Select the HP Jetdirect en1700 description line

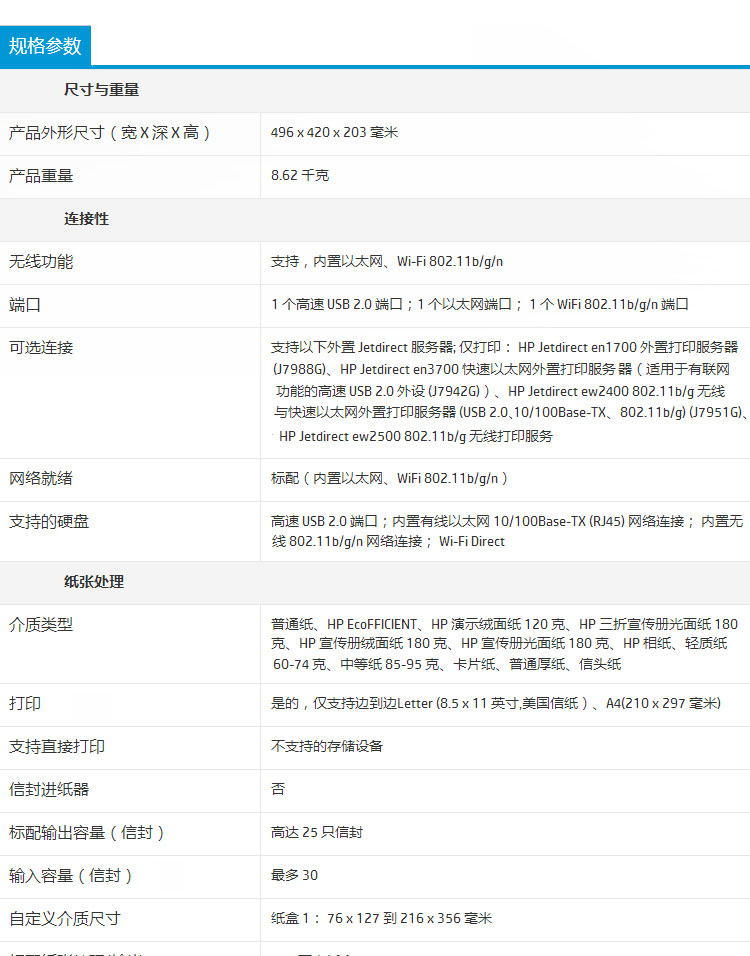pyautogui.click(x=504, y=348)
